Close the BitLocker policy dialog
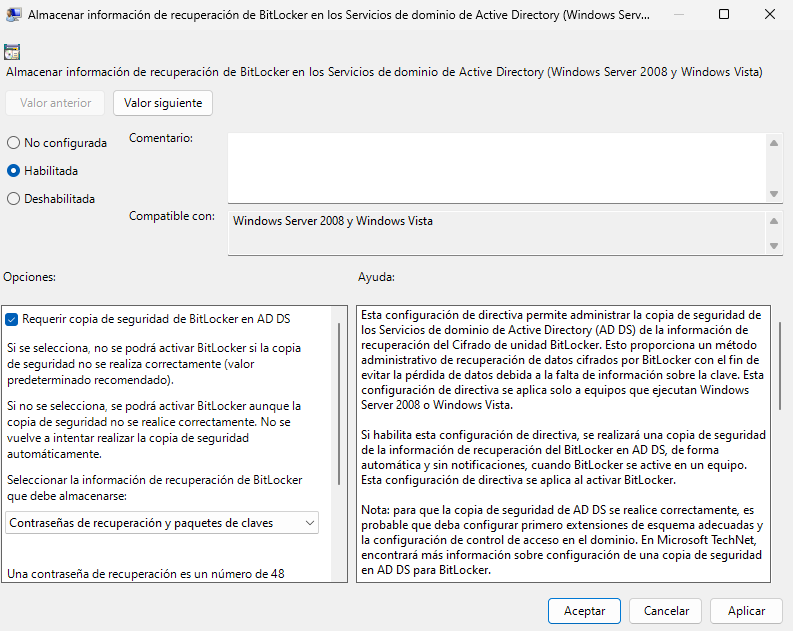This screenshot has height=631, width=793. pos(769,15)
